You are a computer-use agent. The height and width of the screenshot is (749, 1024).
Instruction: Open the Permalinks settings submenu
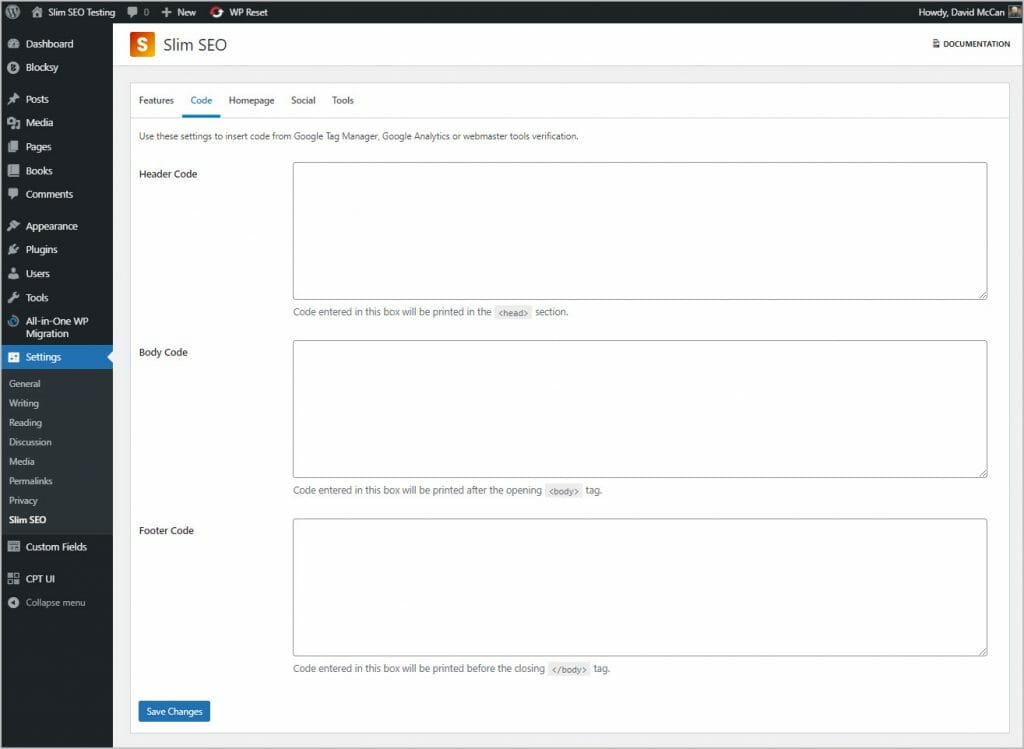[30, 481]
